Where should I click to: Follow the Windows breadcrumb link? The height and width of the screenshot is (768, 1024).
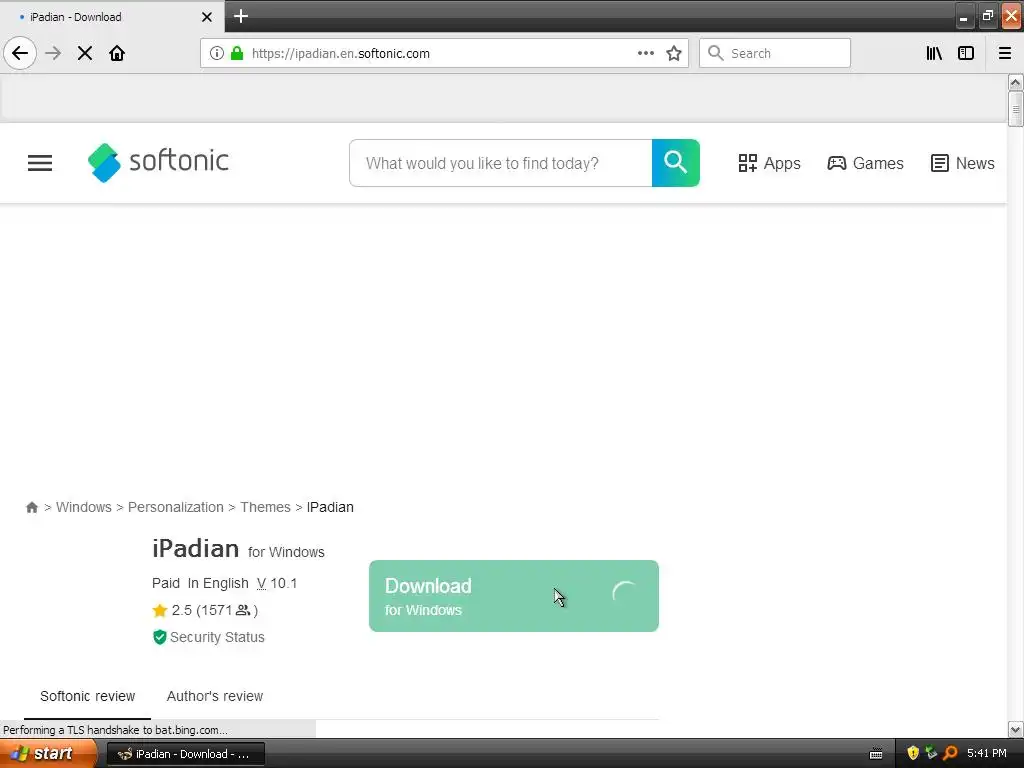click(x=84, y=507)
